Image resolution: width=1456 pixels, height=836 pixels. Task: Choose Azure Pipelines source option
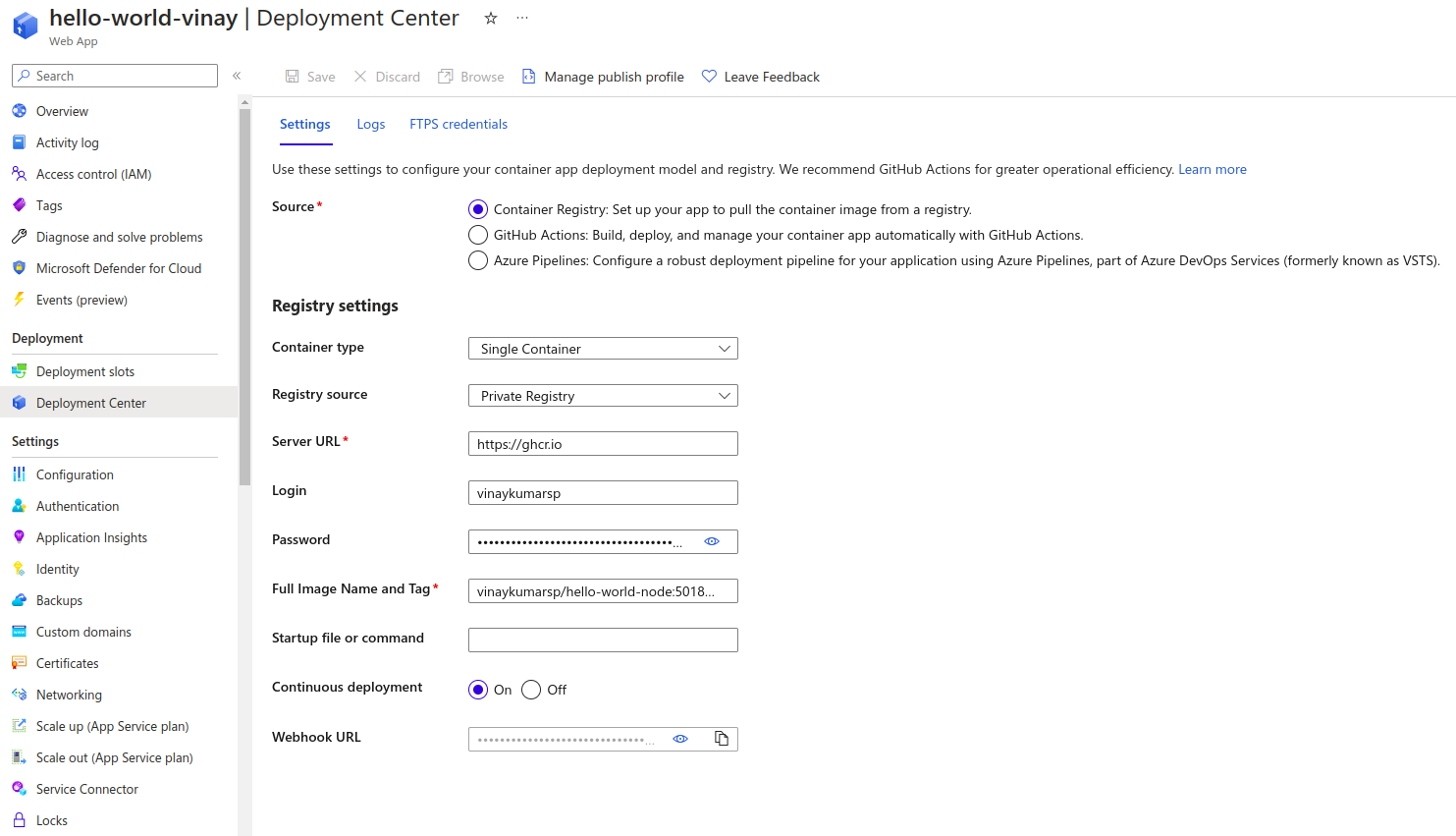(478, 260)
